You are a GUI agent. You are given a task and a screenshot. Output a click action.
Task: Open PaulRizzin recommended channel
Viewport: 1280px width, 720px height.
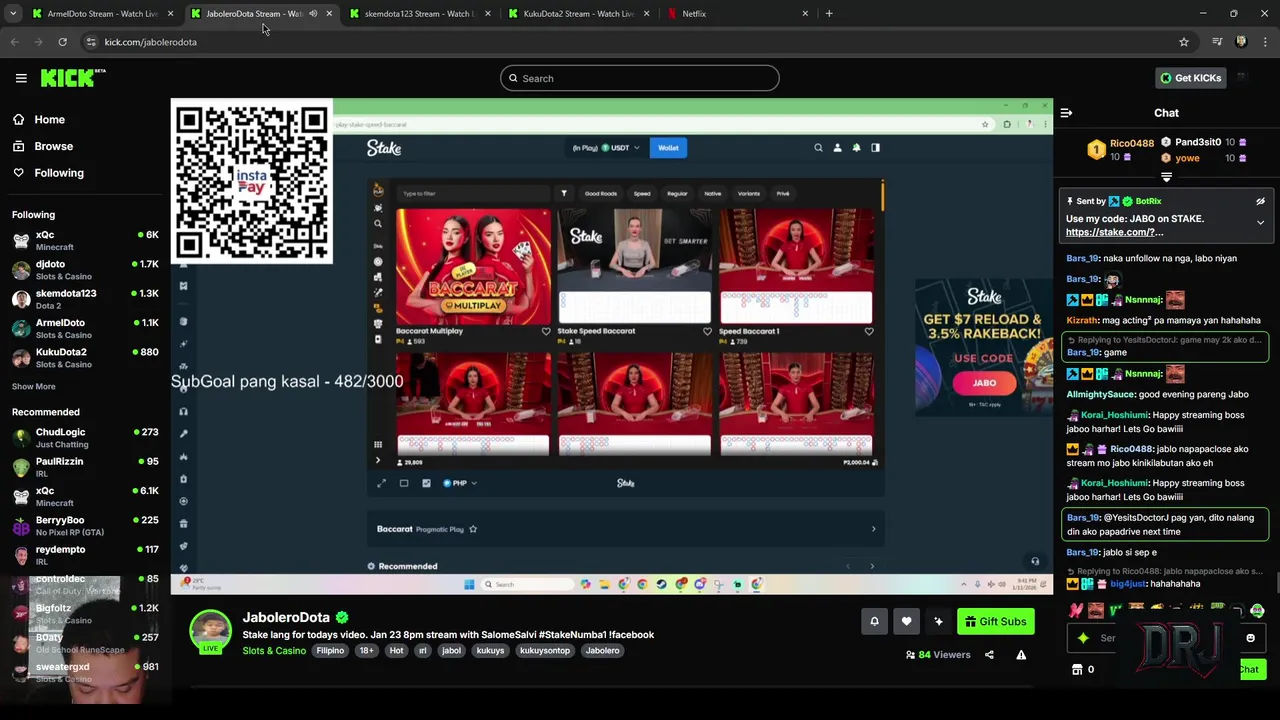pos(85,467)
